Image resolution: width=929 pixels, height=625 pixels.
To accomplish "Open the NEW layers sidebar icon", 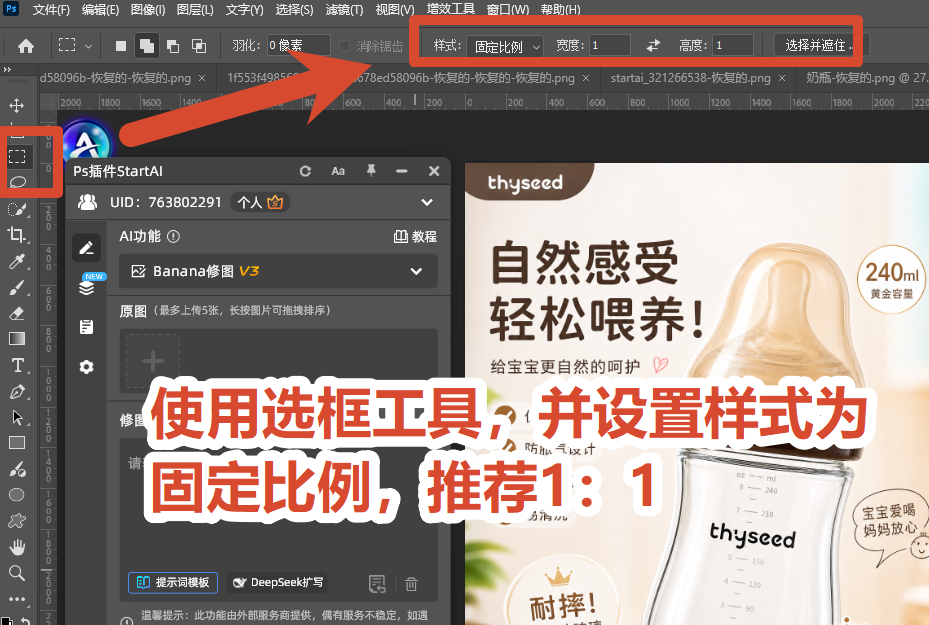I will (x=87, y=286).
